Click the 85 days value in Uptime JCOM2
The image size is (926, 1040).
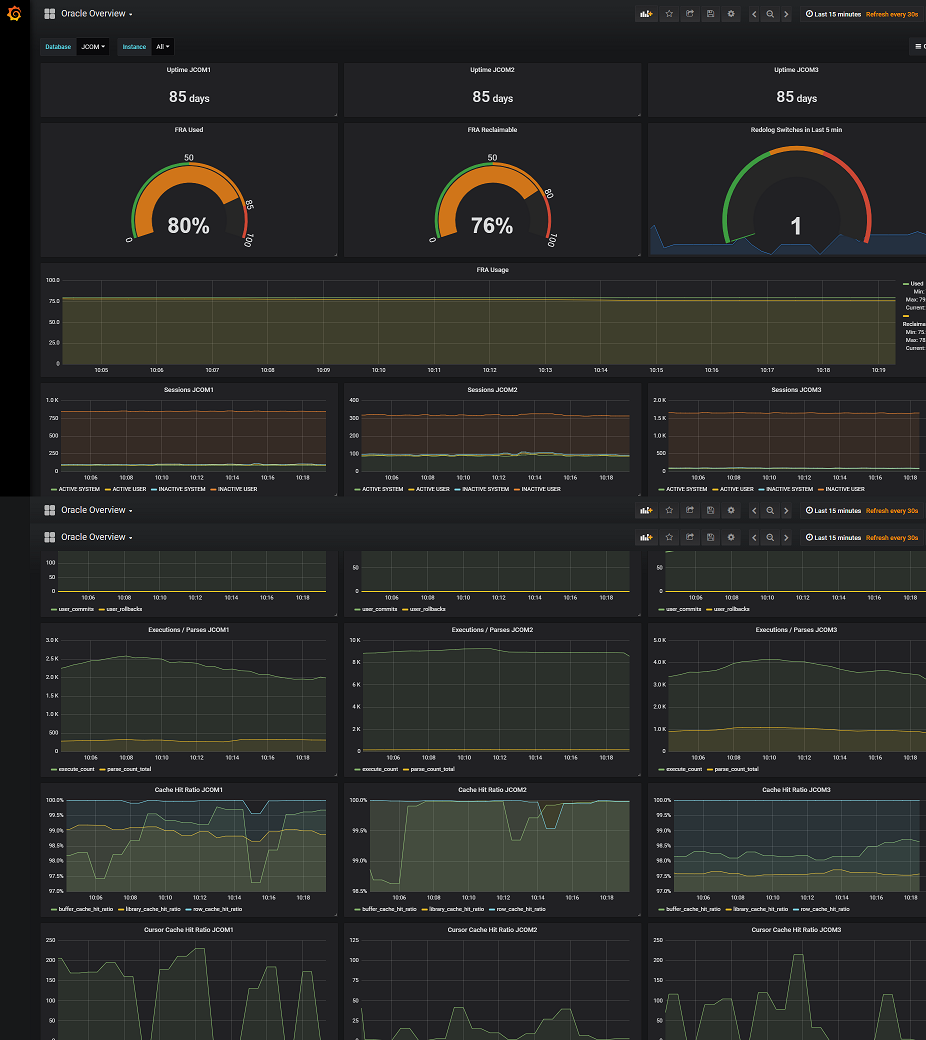tap(492, 98)
